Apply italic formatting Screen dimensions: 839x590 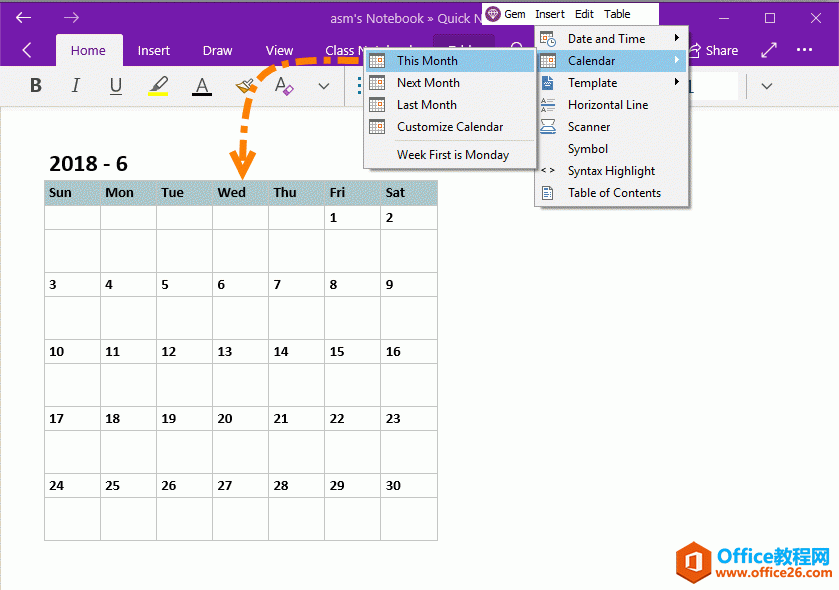(76, 85)
